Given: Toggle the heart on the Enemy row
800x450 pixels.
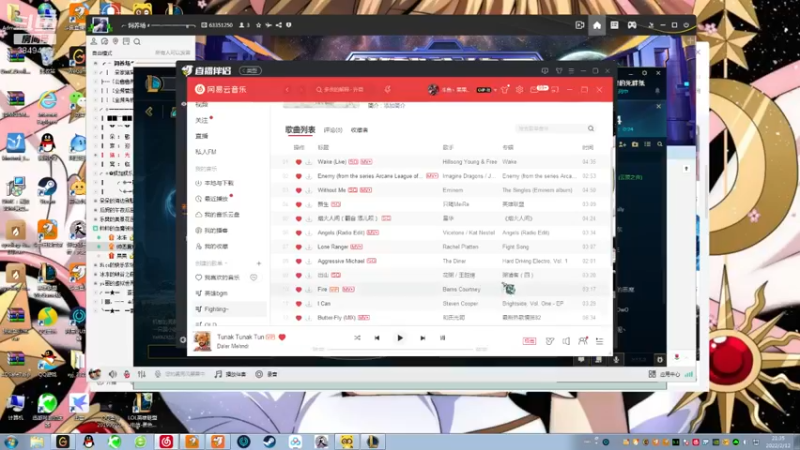Looking at the screenshot, I should click(298, 176).
